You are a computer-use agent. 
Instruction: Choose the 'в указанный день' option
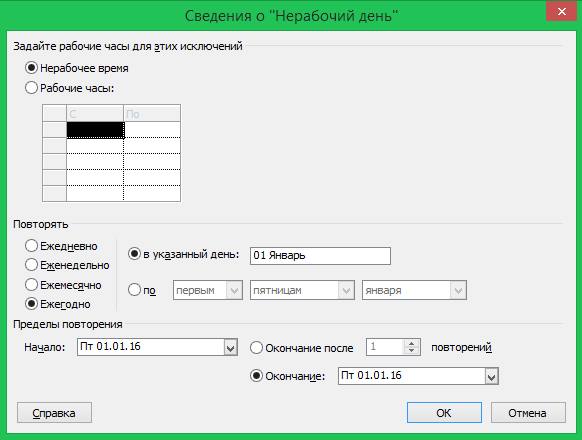134,254
